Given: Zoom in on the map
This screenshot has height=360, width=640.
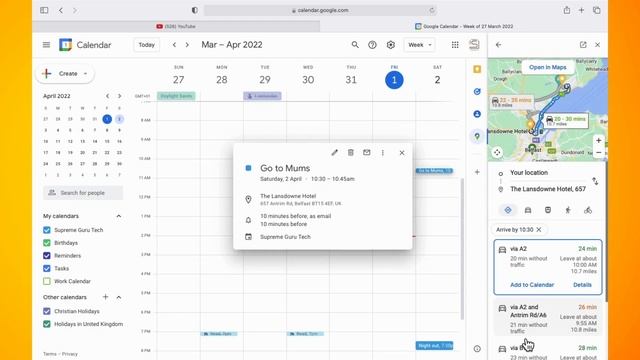Looking at the screenshot, I should click(x=598, y=140).
